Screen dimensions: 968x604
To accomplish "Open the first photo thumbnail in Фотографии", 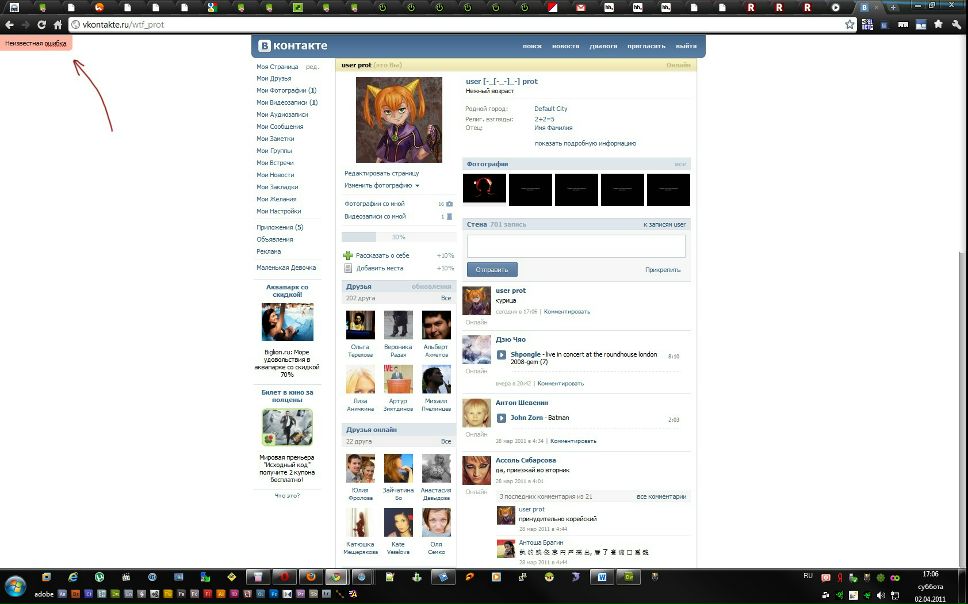I will point(484,189).
